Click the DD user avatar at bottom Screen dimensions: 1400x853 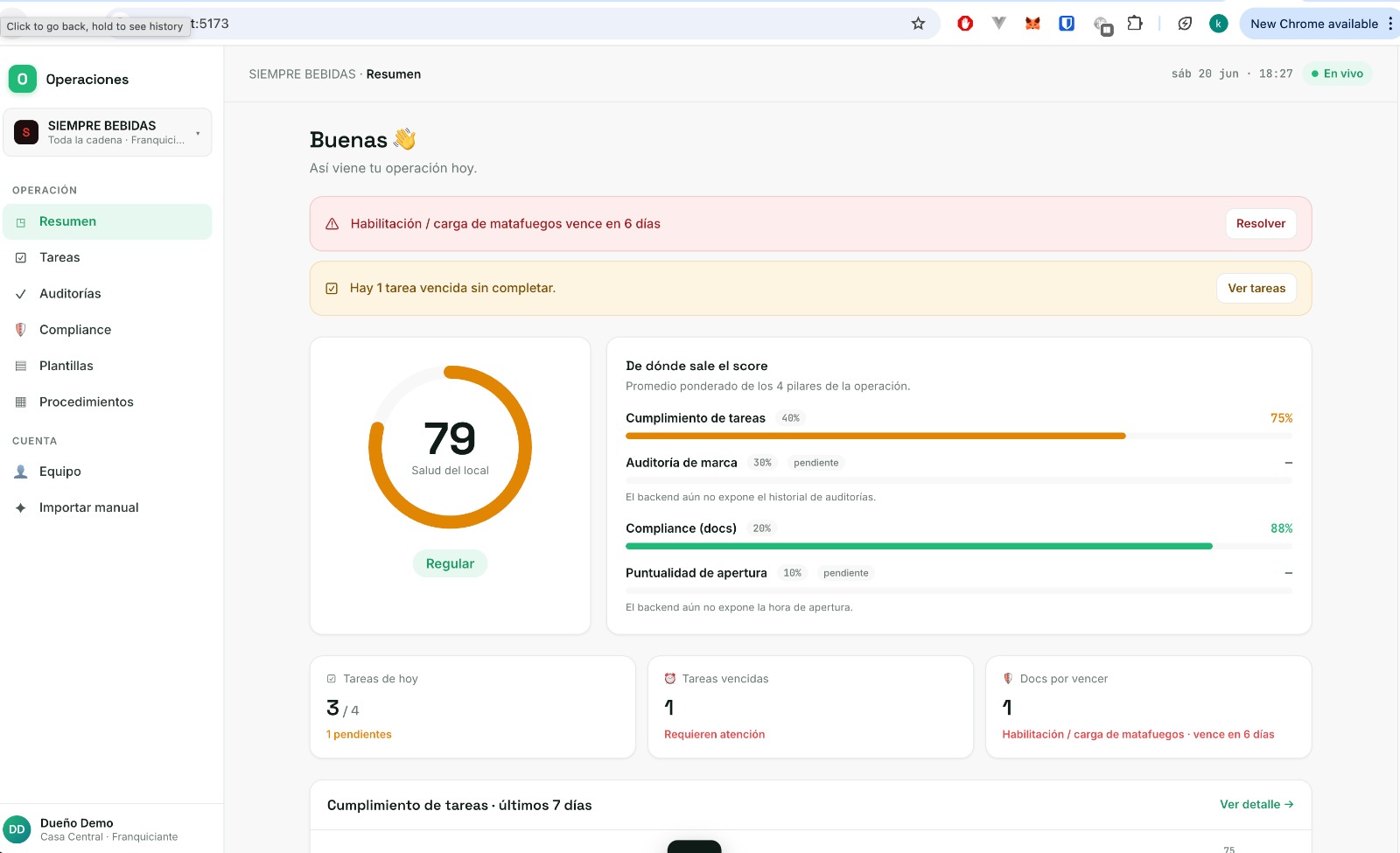tap(17, 829)
